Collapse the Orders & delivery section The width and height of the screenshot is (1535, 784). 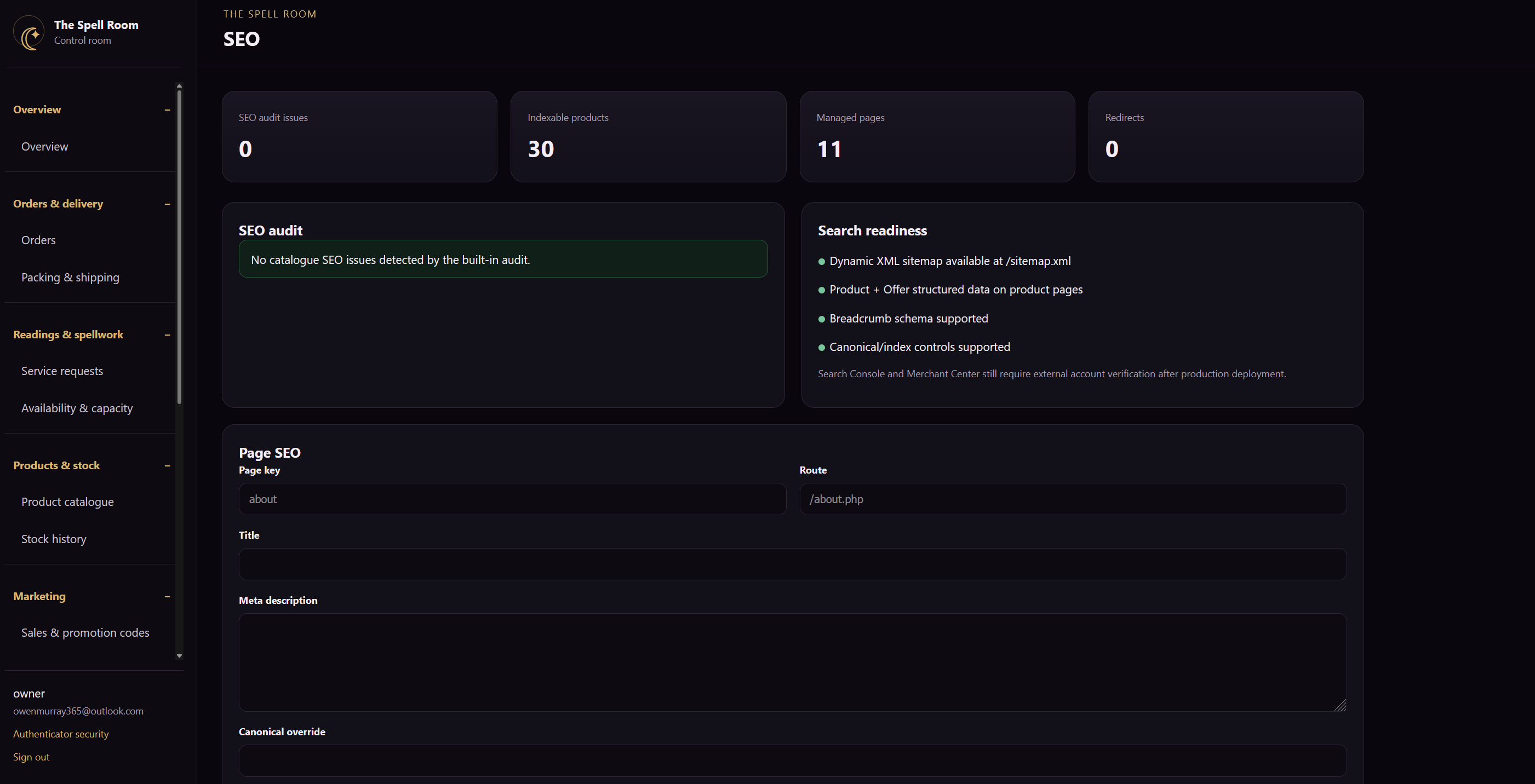[x=168, y=204]
